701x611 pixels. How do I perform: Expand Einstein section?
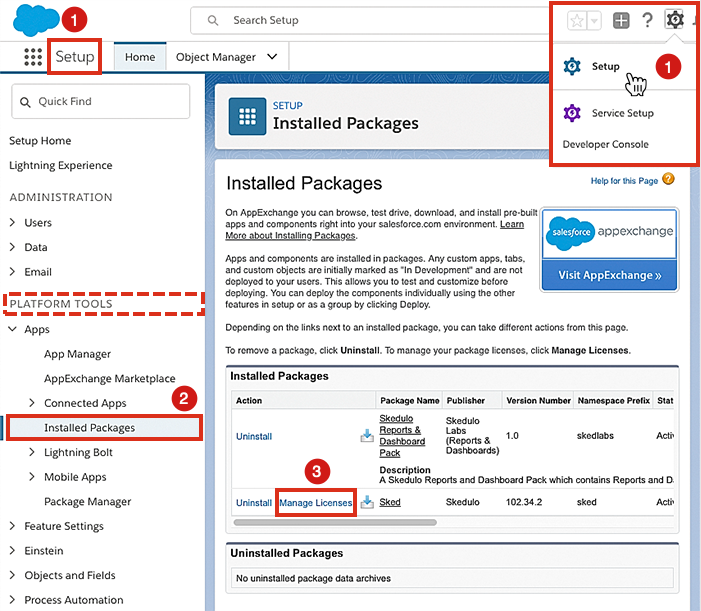(x=13, y=551)
